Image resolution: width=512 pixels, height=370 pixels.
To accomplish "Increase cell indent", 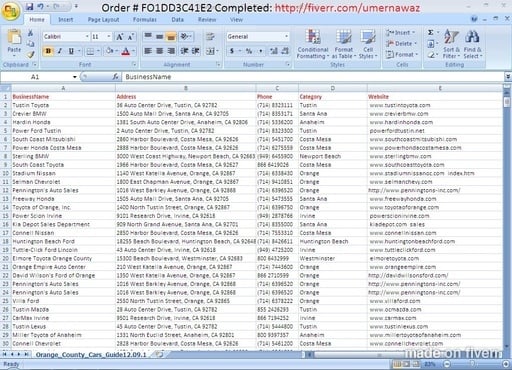I will click(196, 51).
